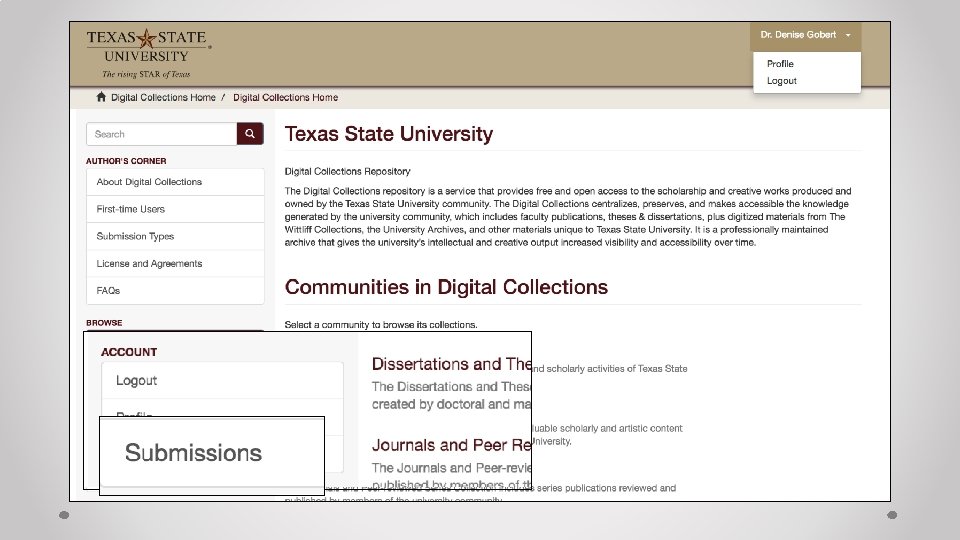Click Communities in Digital Collections heading

446,287
